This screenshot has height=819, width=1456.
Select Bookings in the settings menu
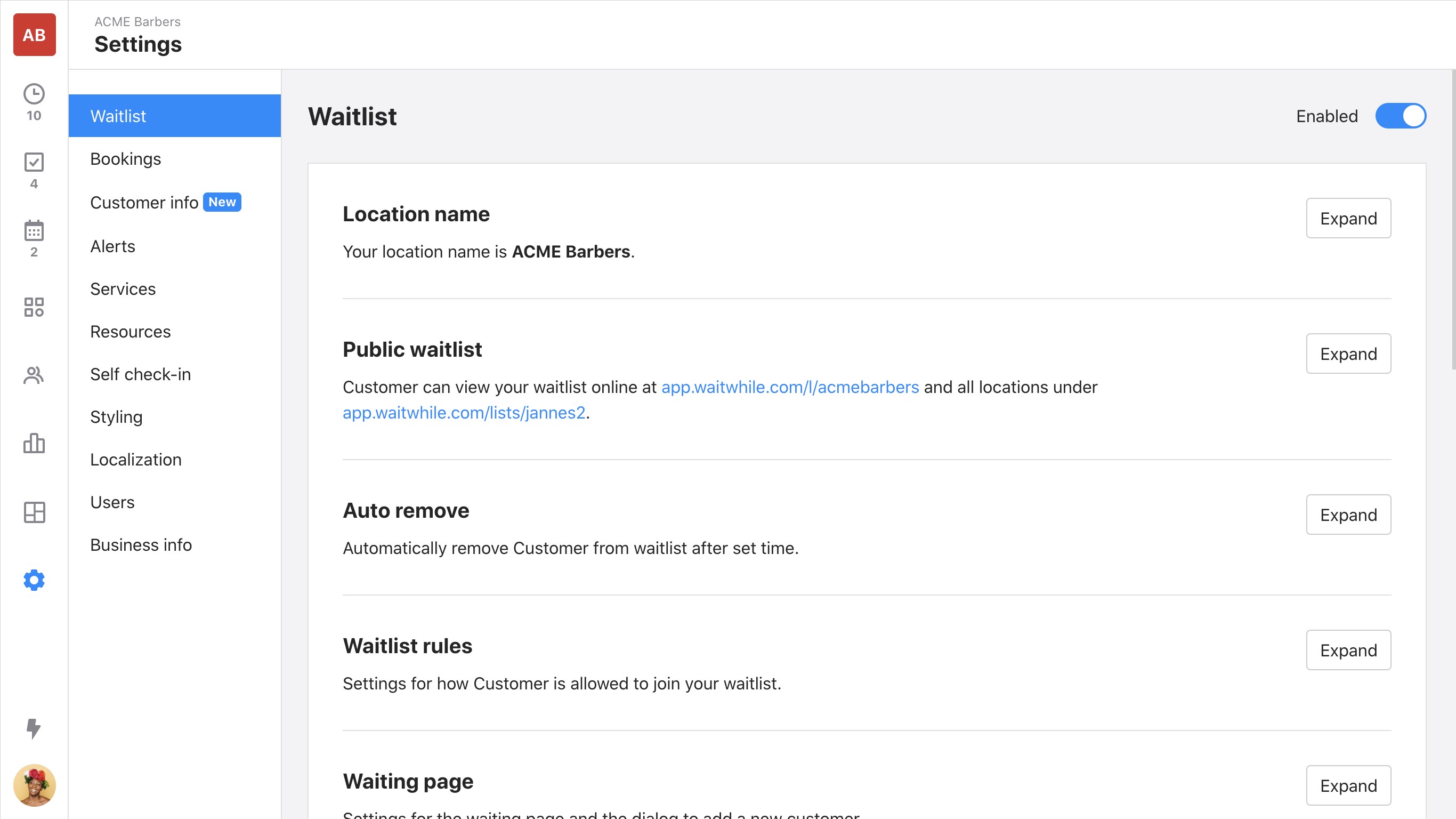click(x=125, y=159)
